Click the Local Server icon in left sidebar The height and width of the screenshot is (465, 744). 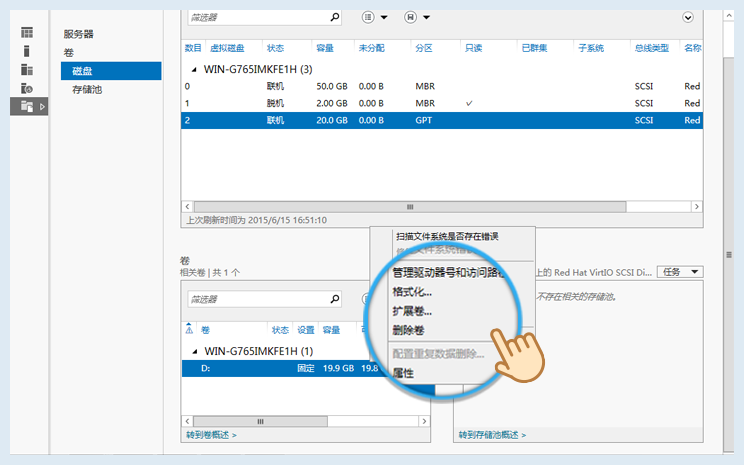point(26,51)
